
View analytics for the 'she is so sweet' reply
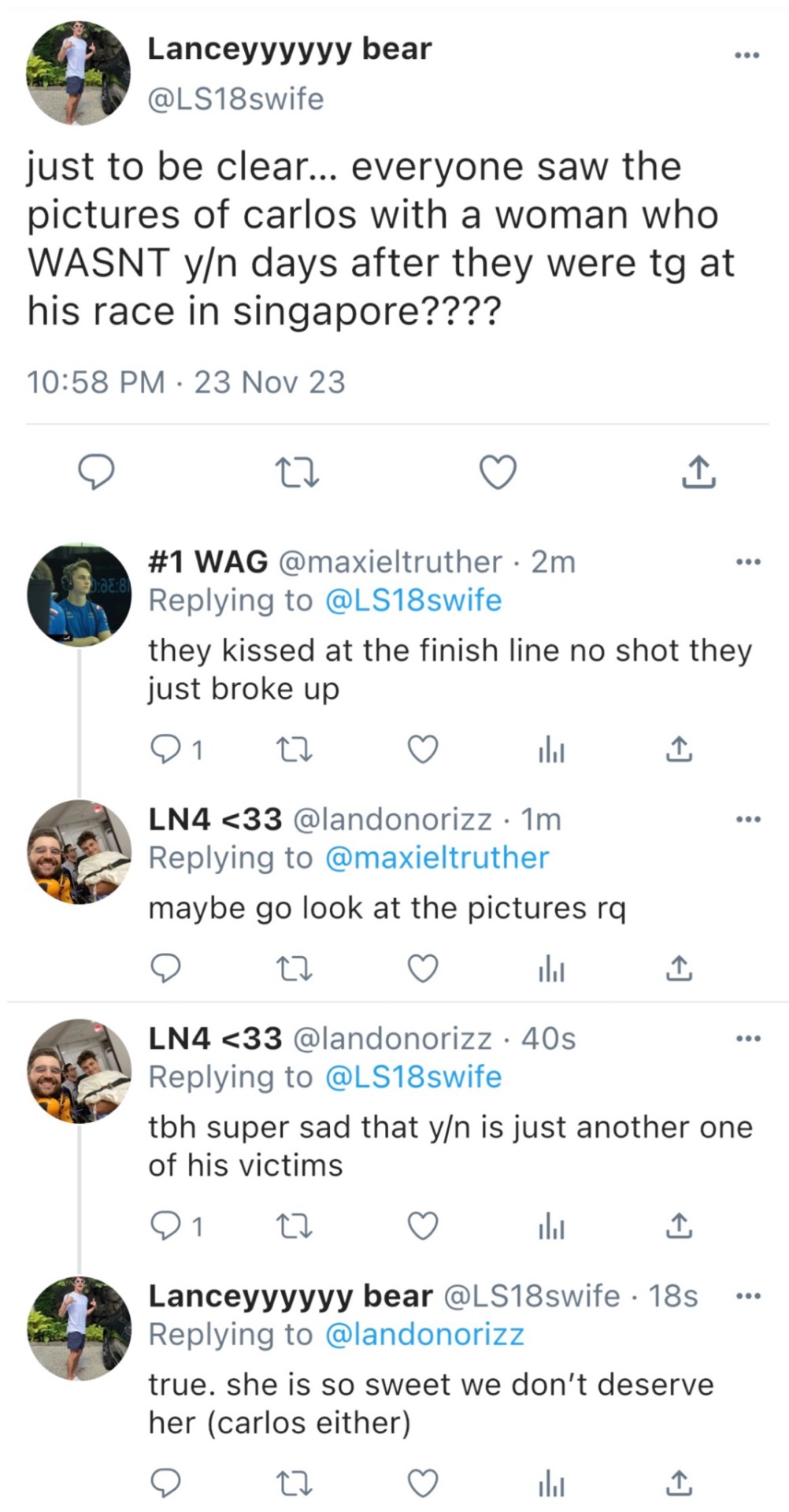[x=551, y=1485]
